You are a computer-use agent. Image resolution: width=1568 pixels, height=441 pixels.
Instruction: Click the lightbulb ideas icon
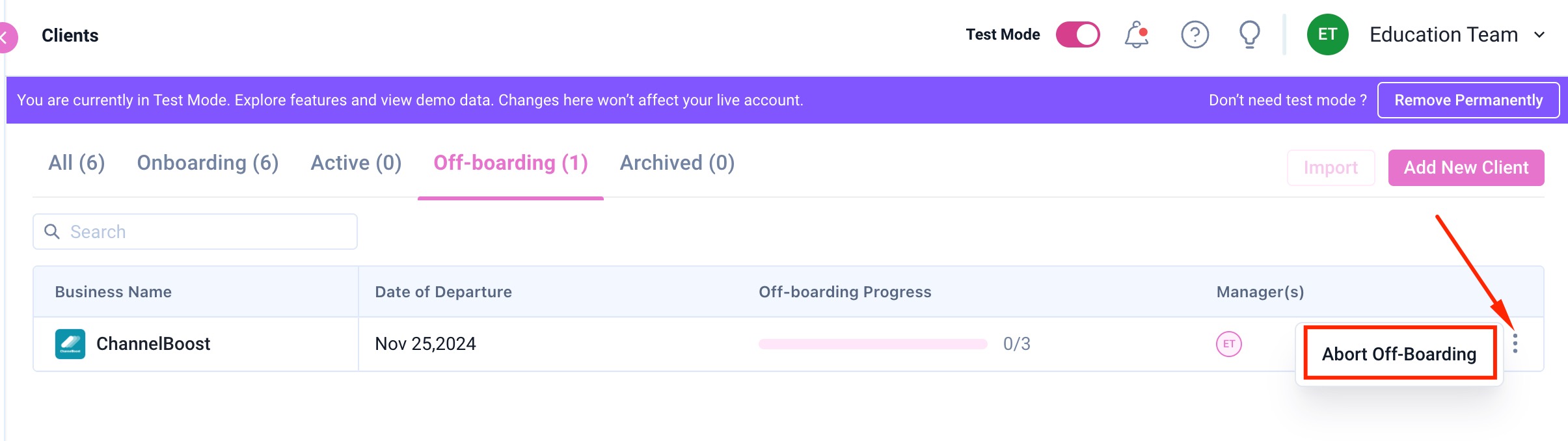pos(1249,34)
